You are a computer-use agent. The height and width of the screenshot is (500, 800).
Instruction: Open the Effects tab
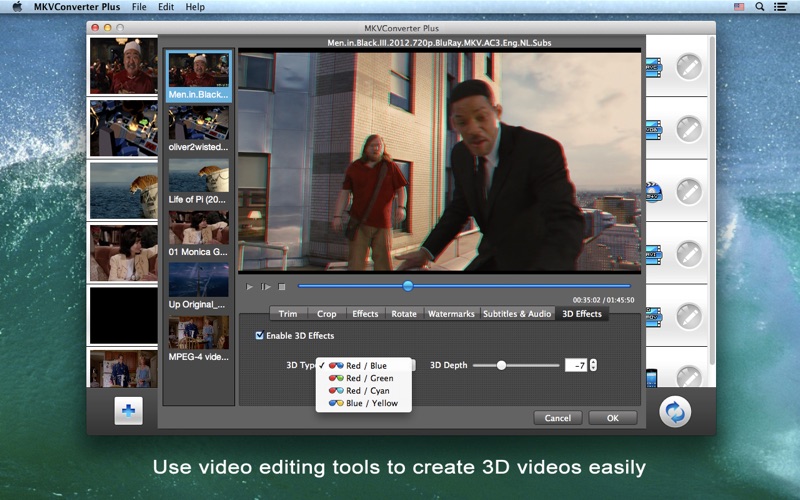(x=365, y=314)
